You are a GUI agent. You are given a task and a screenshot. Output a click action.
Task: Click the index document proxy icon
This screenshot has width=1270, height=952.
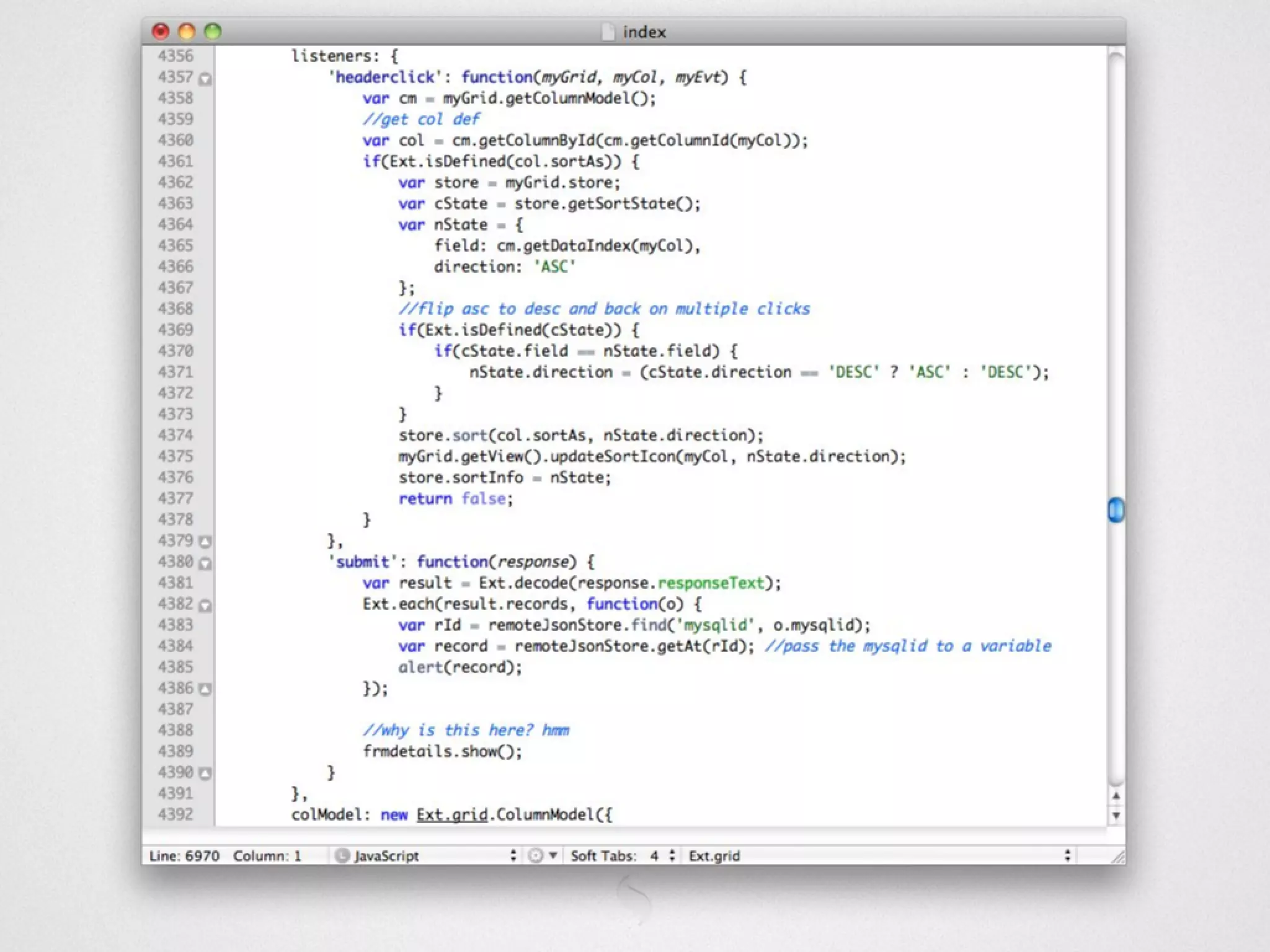(x=609, y=32)
